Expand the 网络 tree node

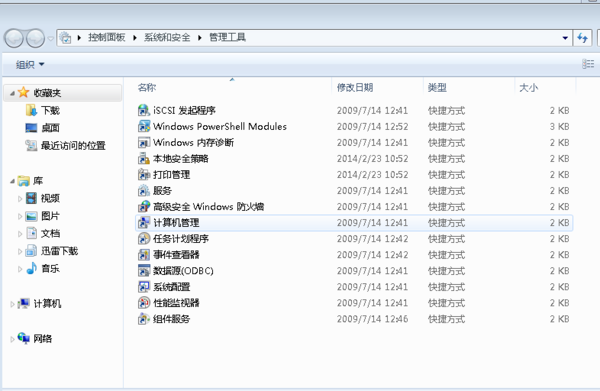click(x=12, y=339)
